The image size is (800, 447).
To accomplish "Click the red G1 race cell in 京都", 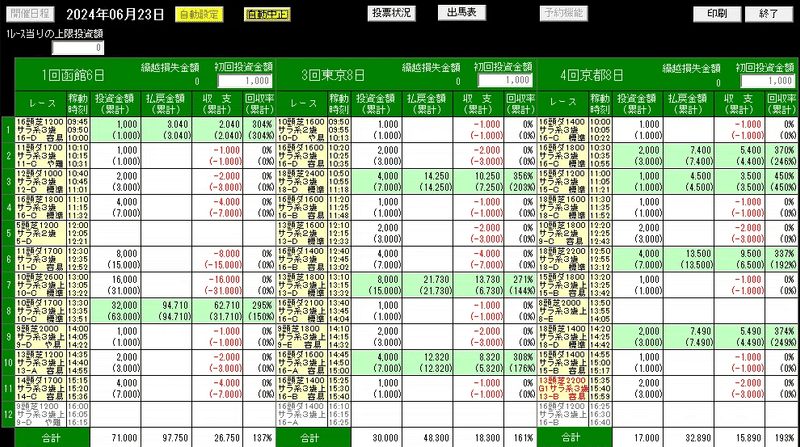I will click(563, 388).
